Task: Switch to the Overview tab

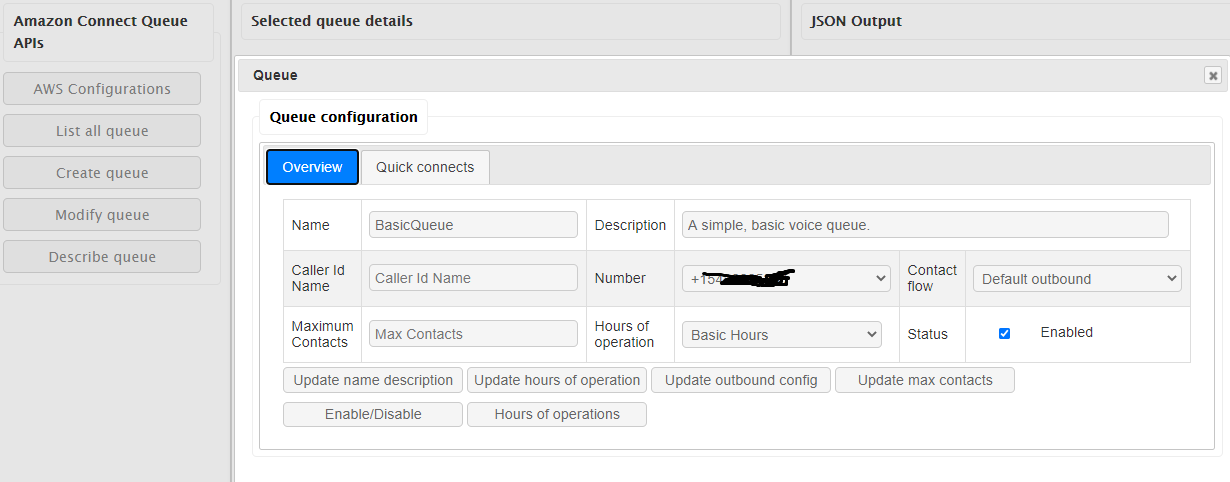Action: point(312,167)
